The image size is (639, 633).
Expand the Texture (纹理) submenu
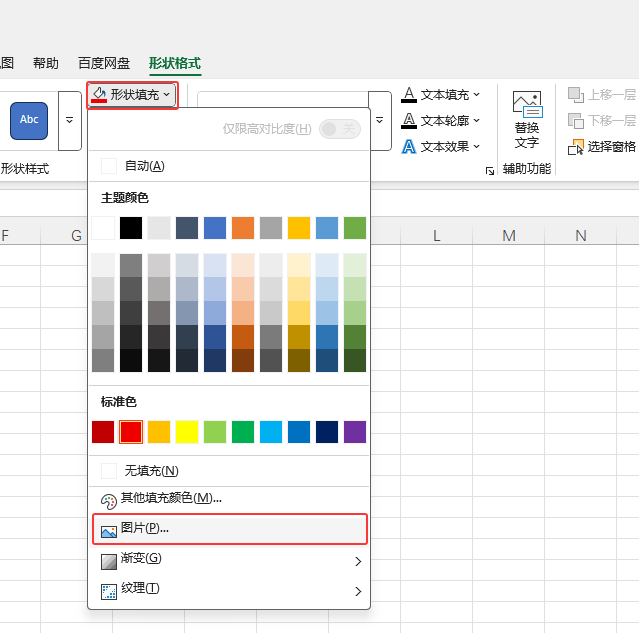[229, 591]
